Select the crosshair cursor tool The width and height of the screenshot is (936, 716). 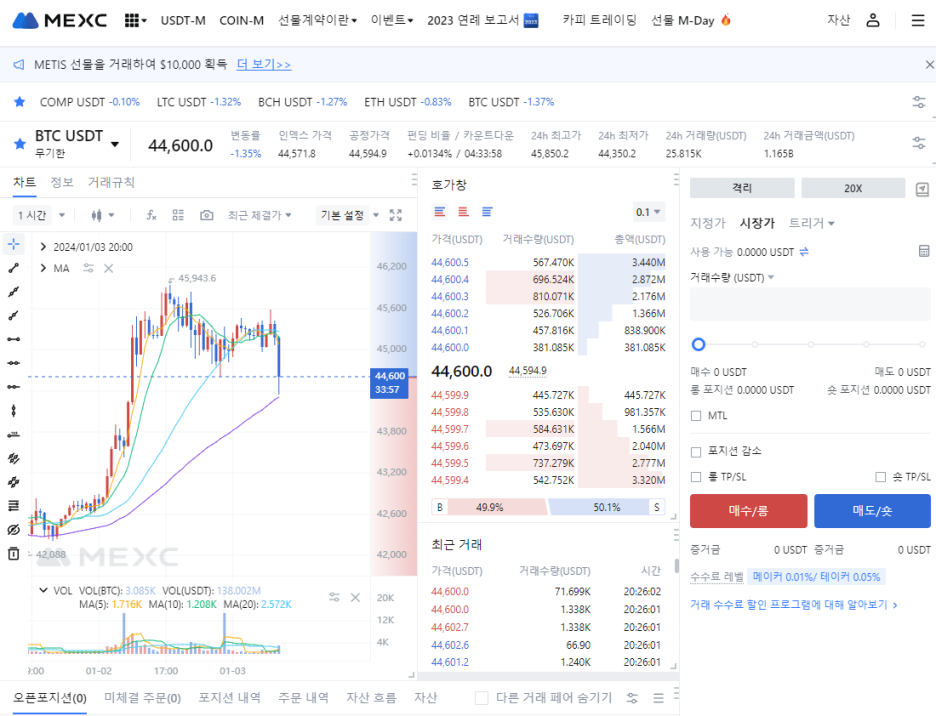coord(14,244)
